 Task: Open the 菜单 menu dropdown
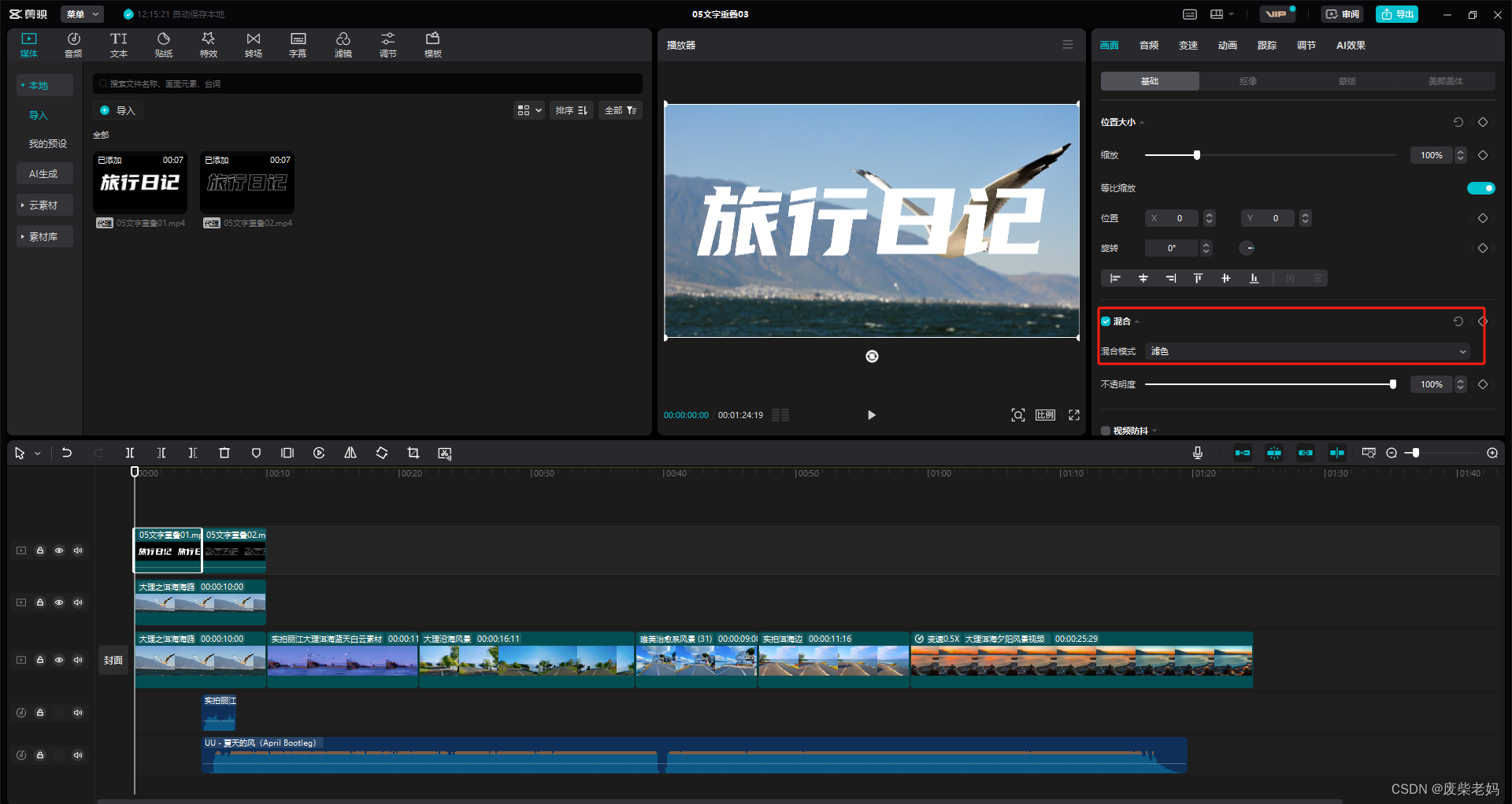(x=83, y=14)
